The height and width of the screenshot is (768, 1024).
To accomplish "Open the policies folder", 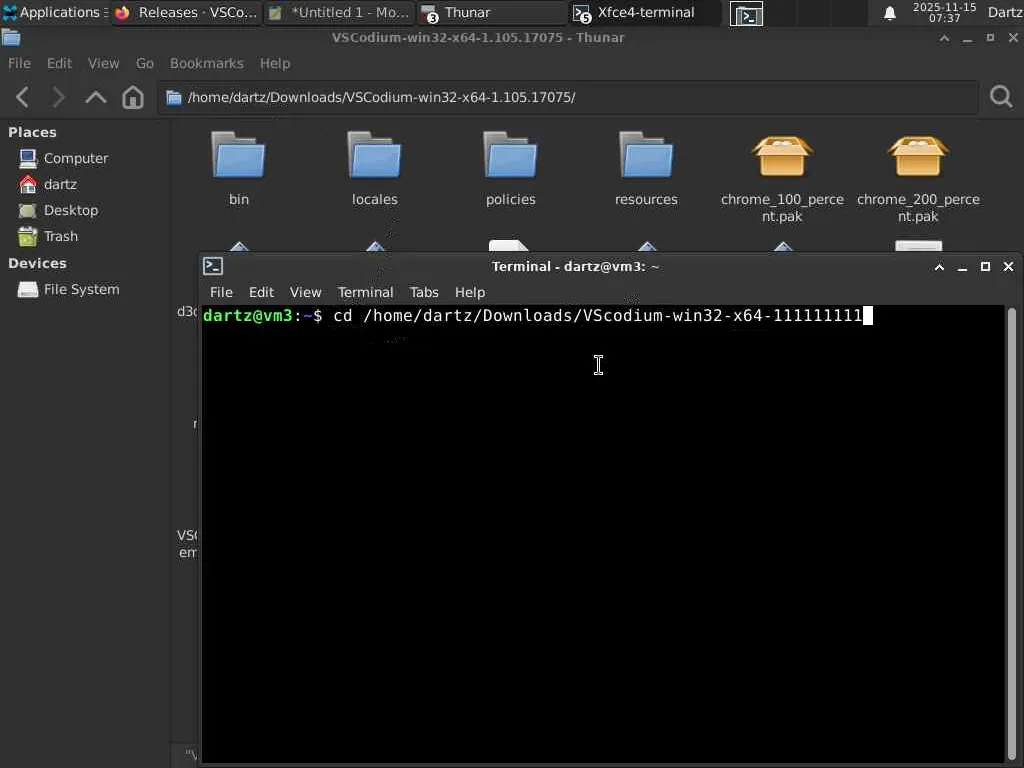I will (x=510, y=168).
